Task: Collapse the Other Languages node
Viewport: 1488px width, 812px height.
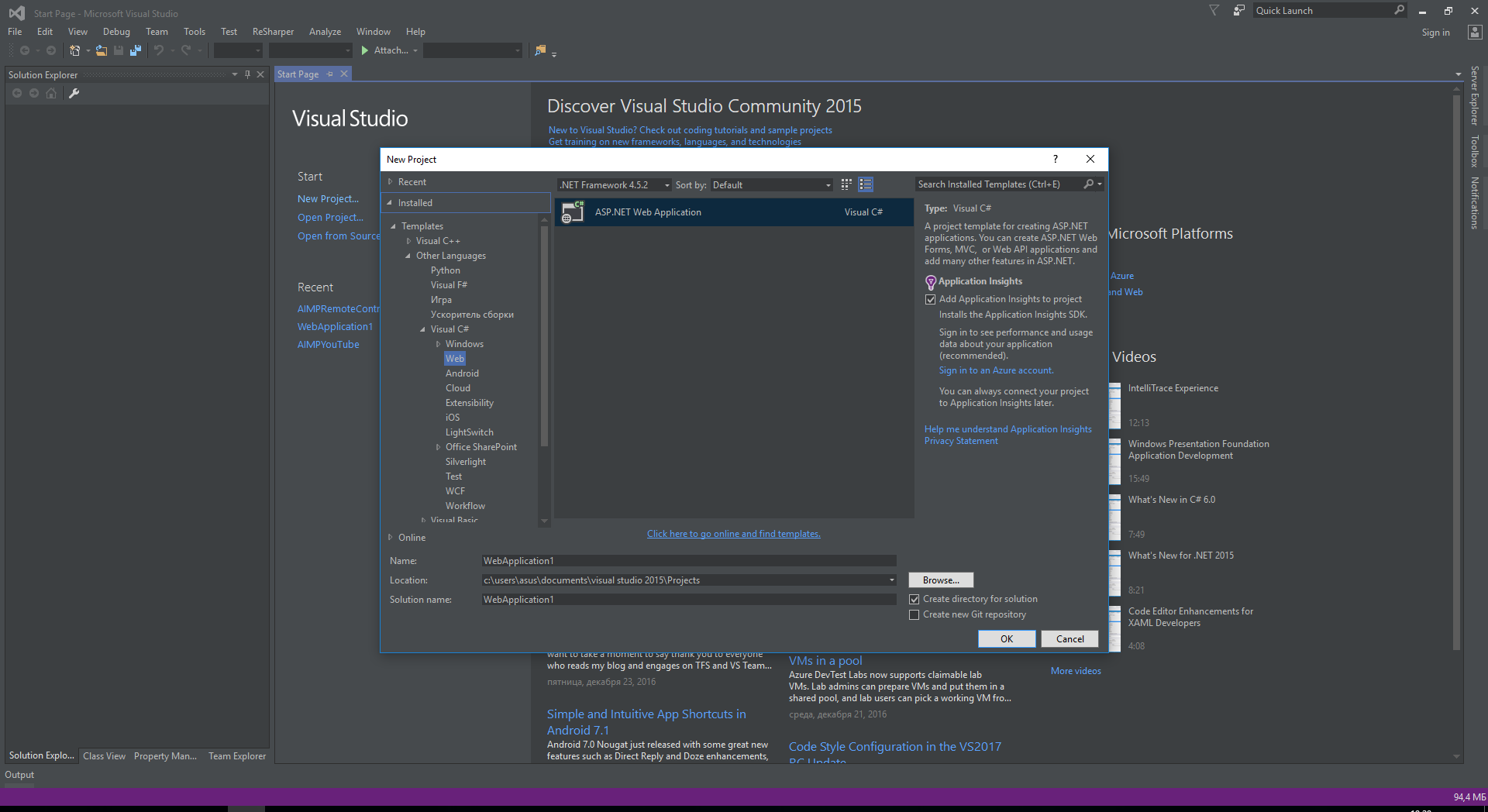Action: click(408, 256)
